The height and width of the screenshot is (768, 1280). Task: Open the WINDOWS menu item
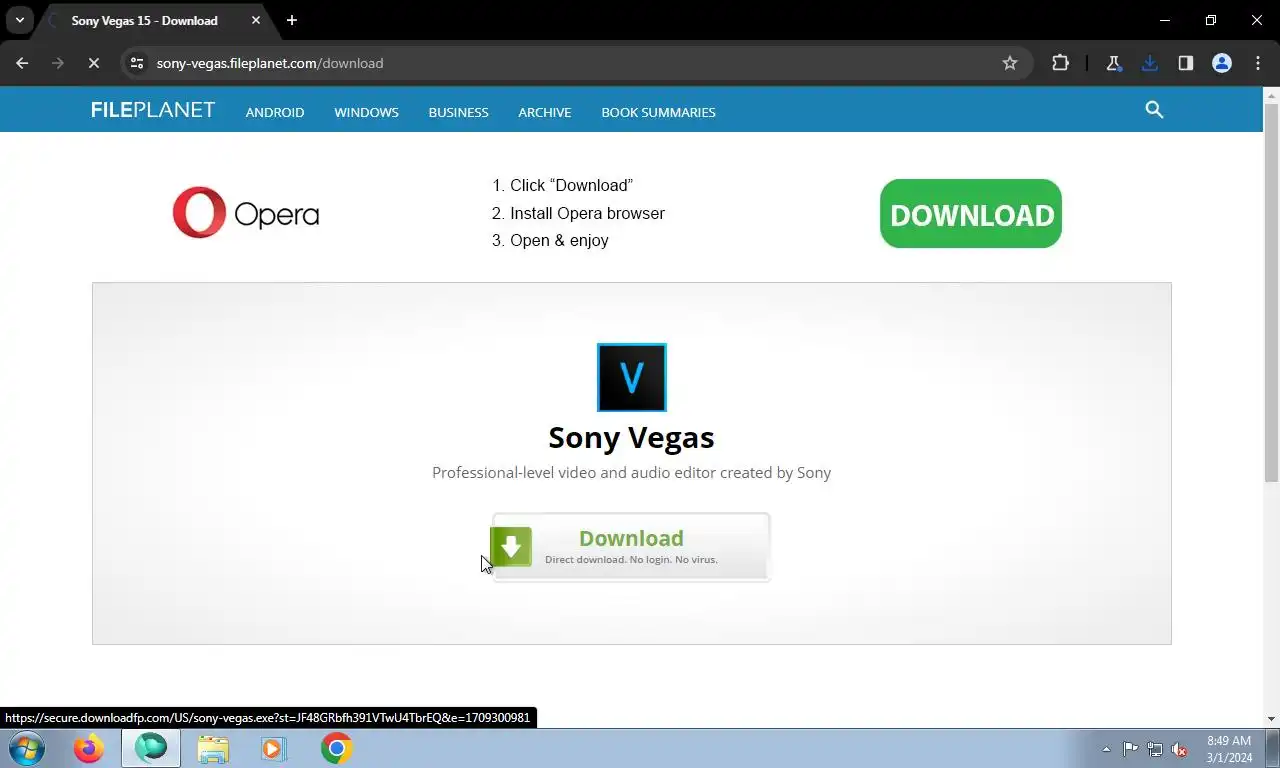[x=366, y=112]
